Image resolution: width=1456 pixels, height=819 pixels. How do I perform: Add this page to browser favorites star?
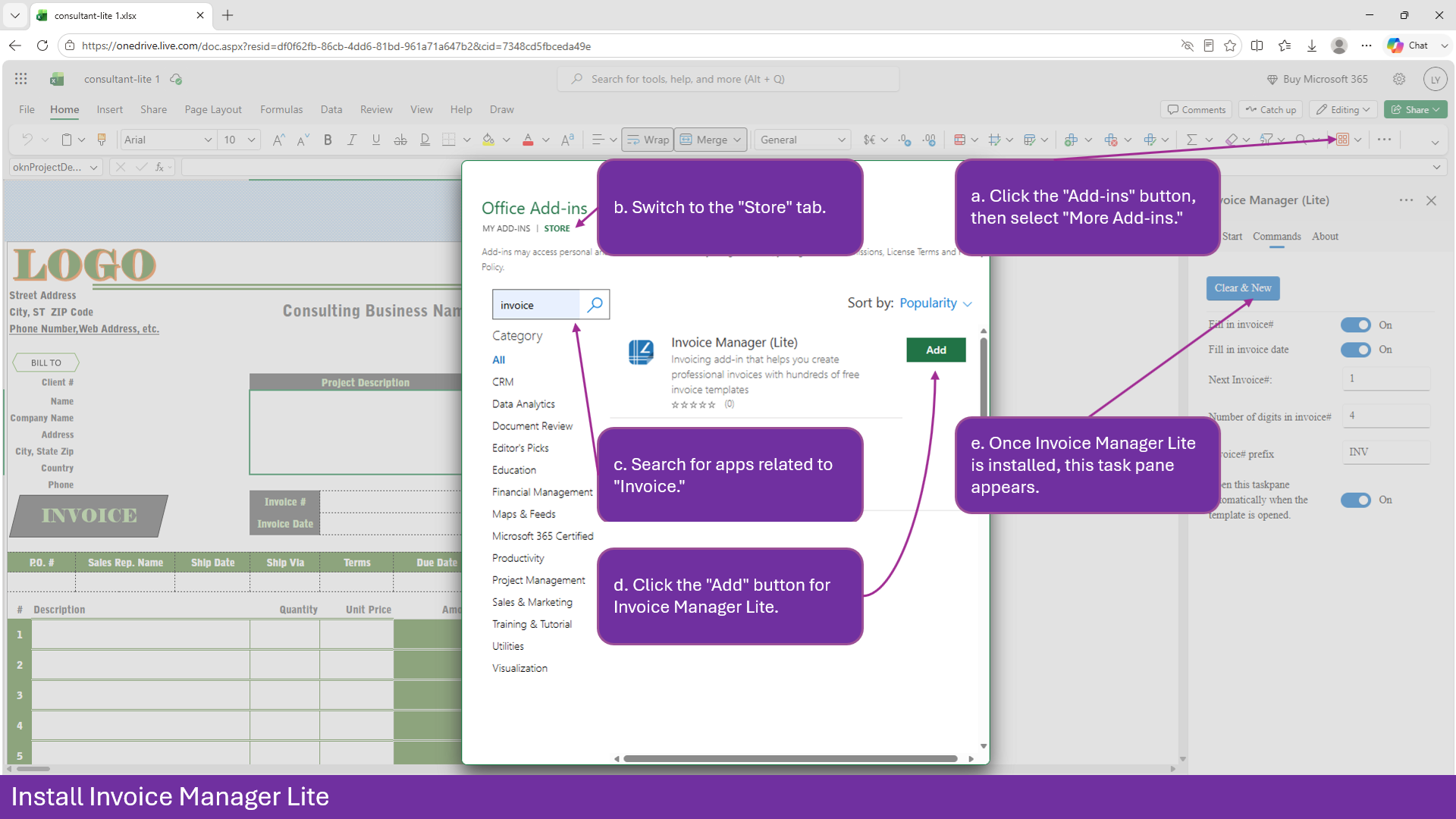1230,45
